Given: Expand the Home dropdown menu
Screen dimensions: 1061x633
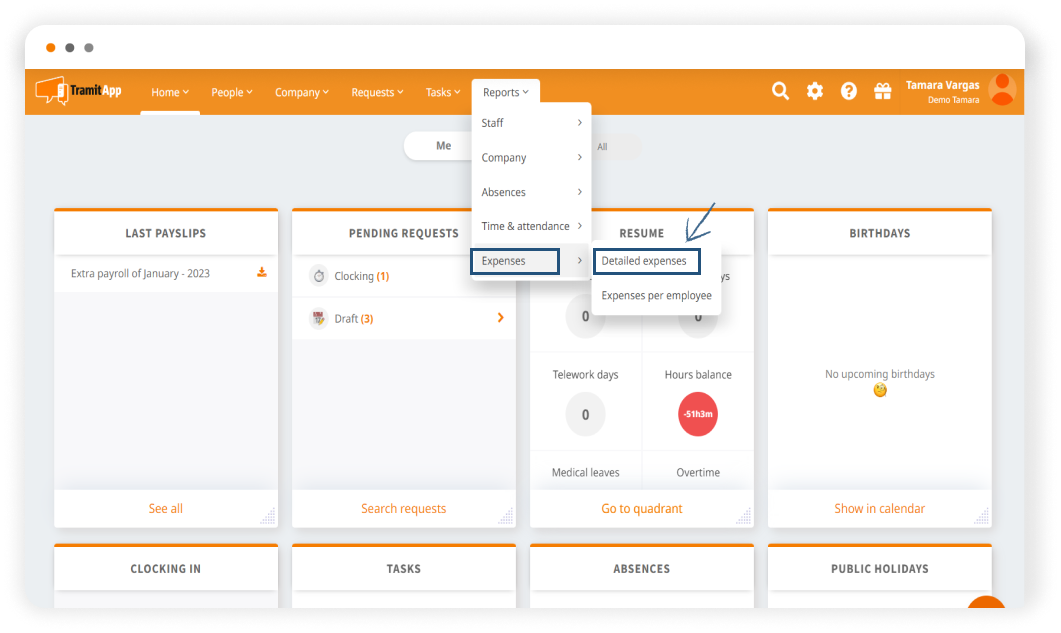Looking at the screenshot, I should point(169,92).
